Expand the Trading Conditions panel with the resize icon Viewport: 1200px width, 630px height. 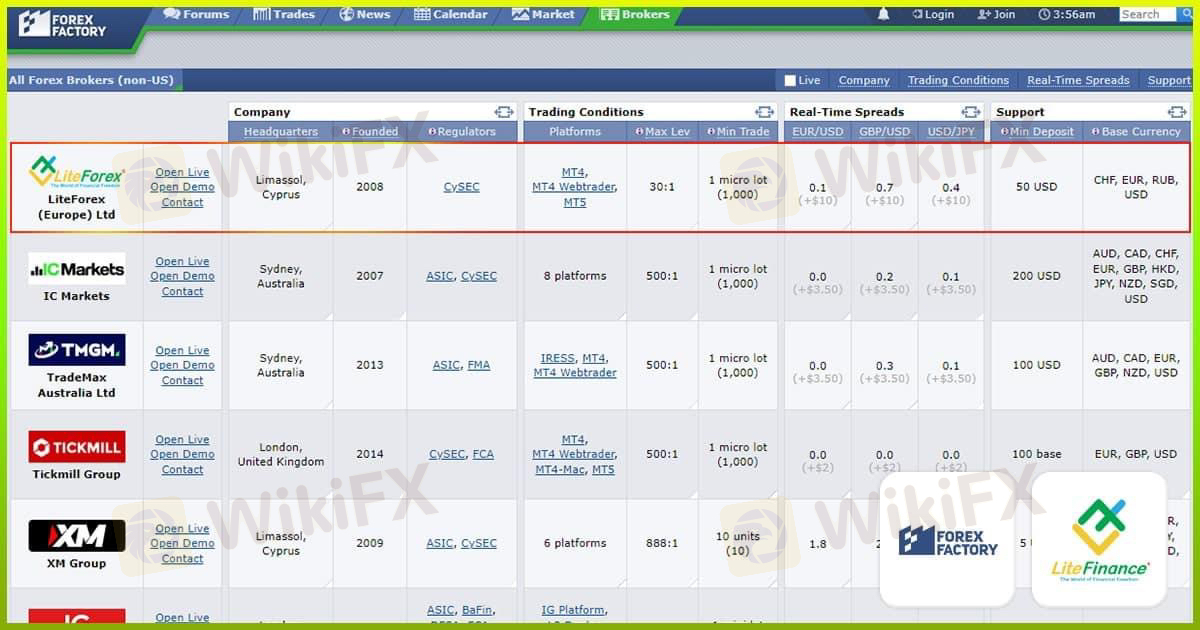click(x=764, y=112)
